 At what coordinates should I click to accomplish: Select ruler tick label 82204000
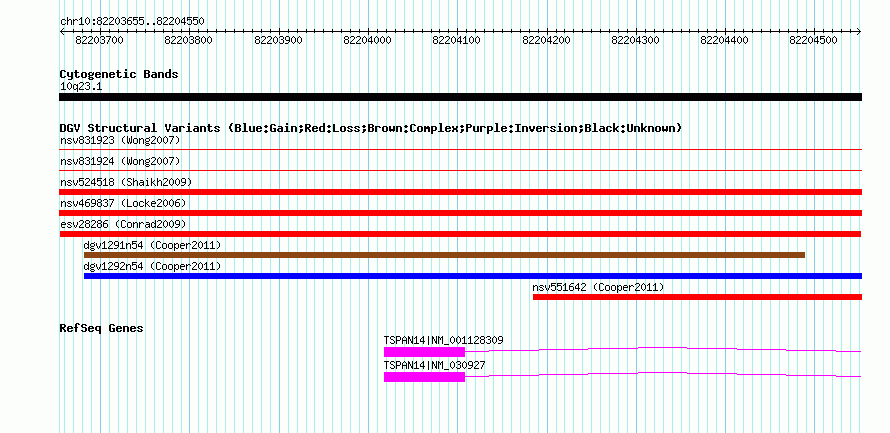point(367,40)
